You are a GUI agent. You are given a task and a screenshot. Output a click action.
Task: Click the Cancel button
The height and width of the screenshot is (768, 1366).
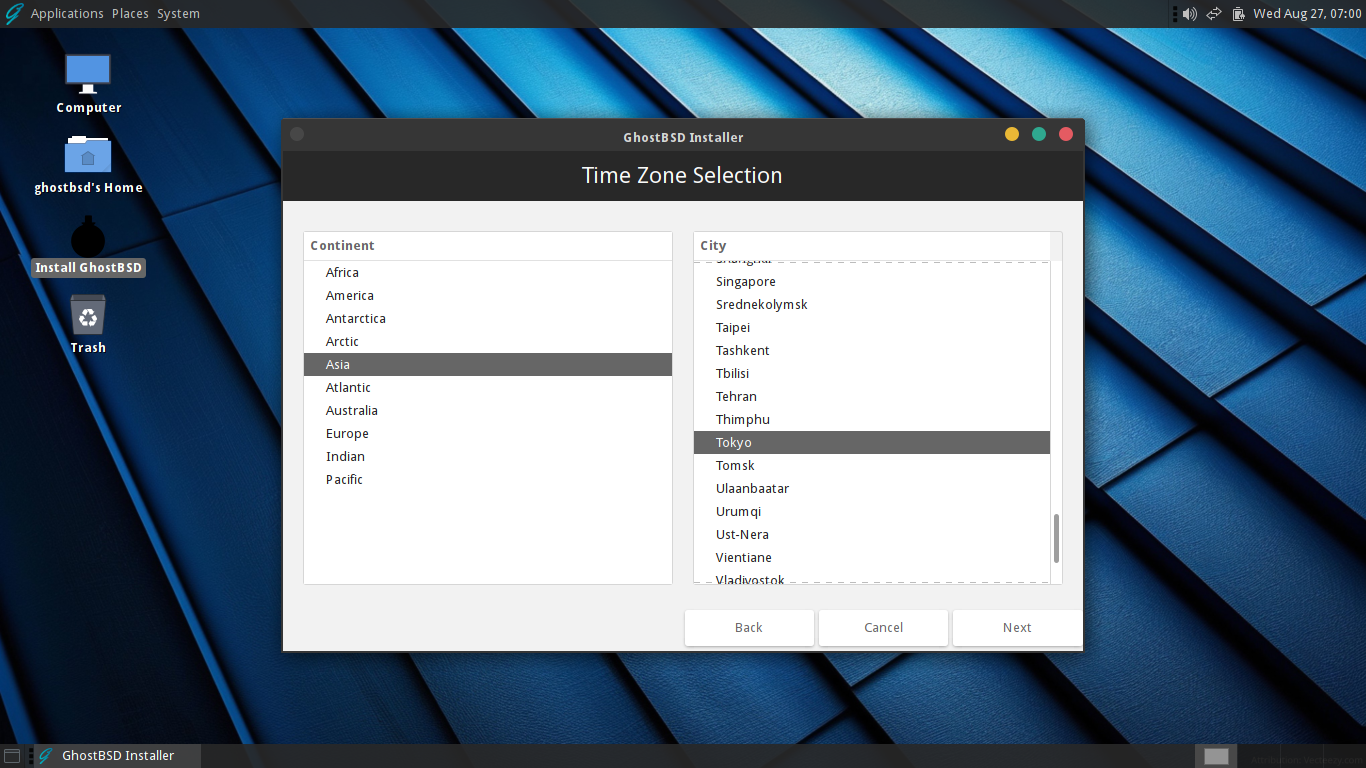click(884, 628)
